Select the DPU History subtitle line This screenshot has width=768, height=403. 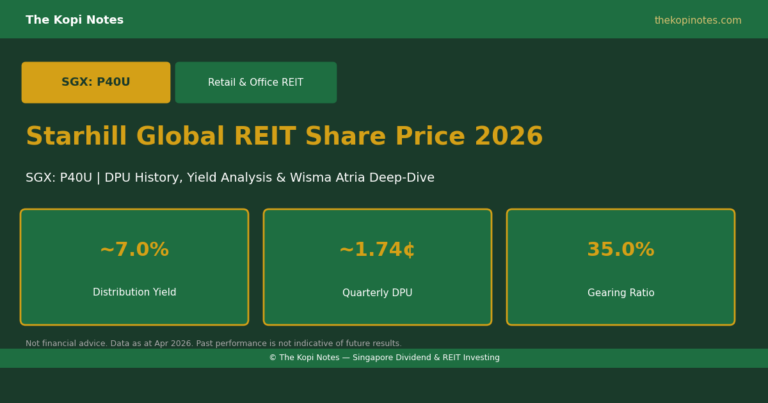[230, 177]
